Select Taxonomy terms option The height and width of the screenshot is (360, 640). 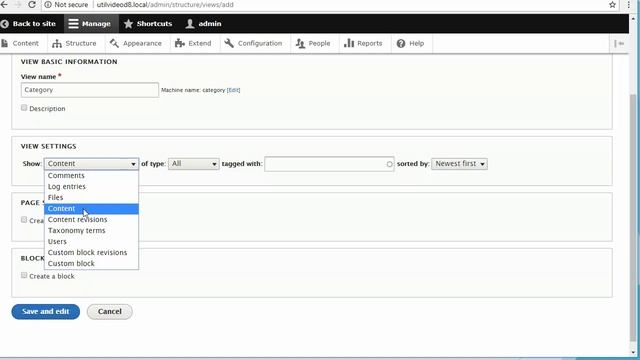tap(91, 231)
